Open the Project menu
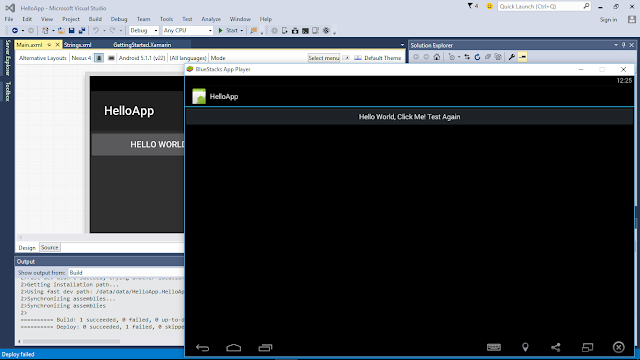 (71, 19)
